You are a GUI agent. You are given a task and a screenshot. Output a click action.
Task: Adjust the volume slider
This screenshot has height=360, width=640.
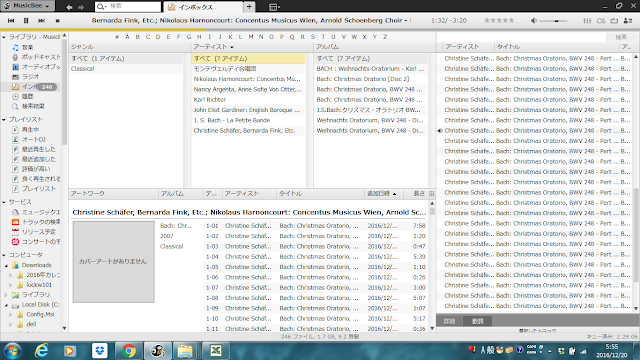pos(554,21)
